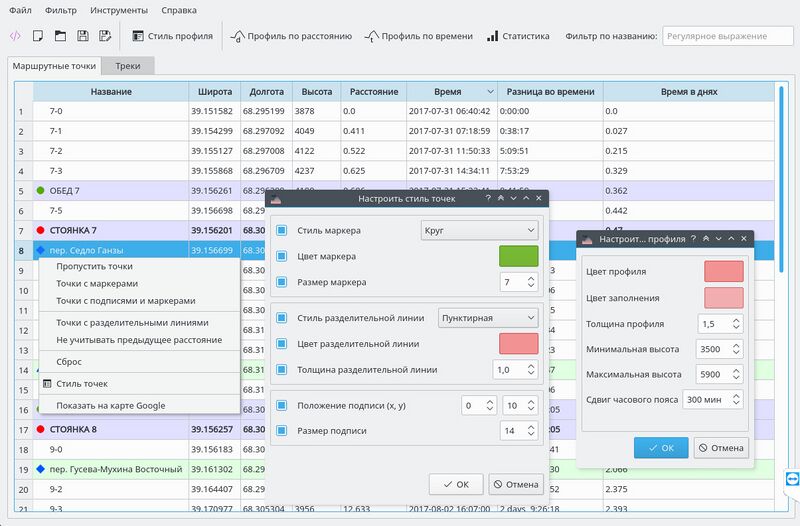Viewport: 800px width, 526px height.
Task: Open a file using the folder icon
Action: pyautogui.click(x=60, y=36)
